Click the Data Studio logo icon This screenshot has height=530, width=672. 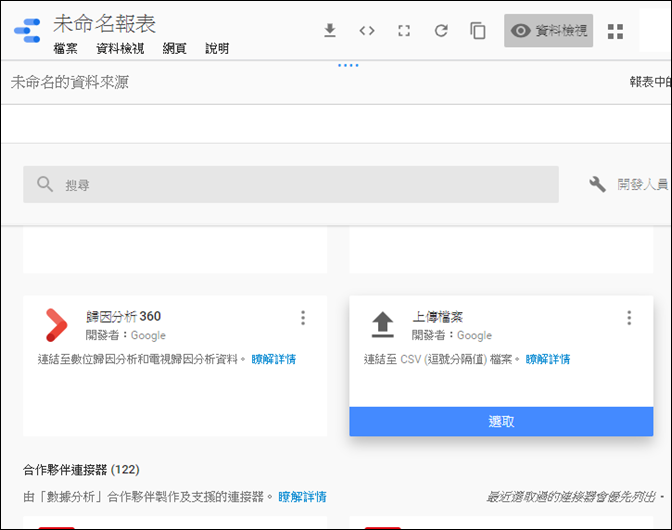[27, 30]
